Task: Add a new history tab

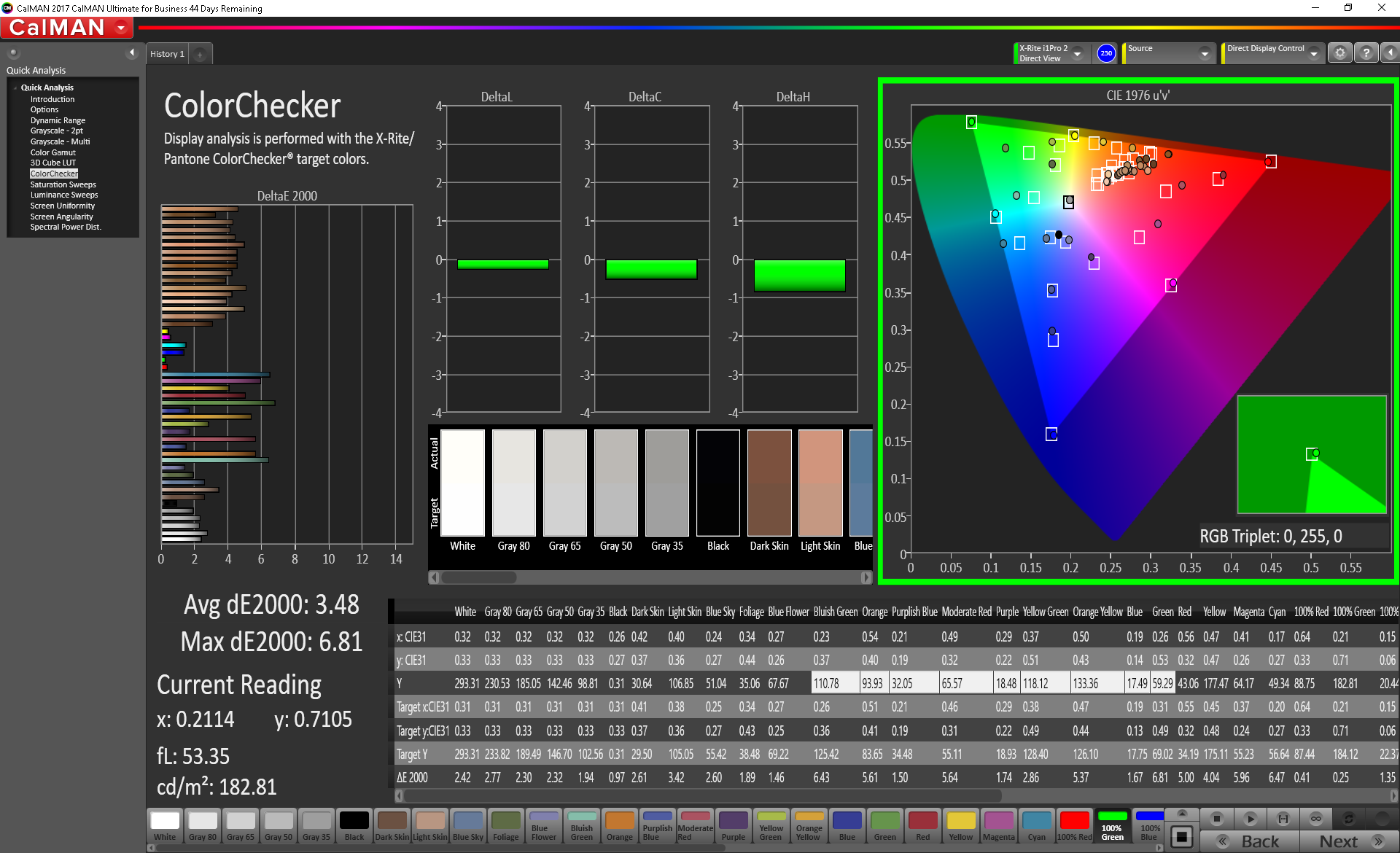Action: [x=200, y=54]
